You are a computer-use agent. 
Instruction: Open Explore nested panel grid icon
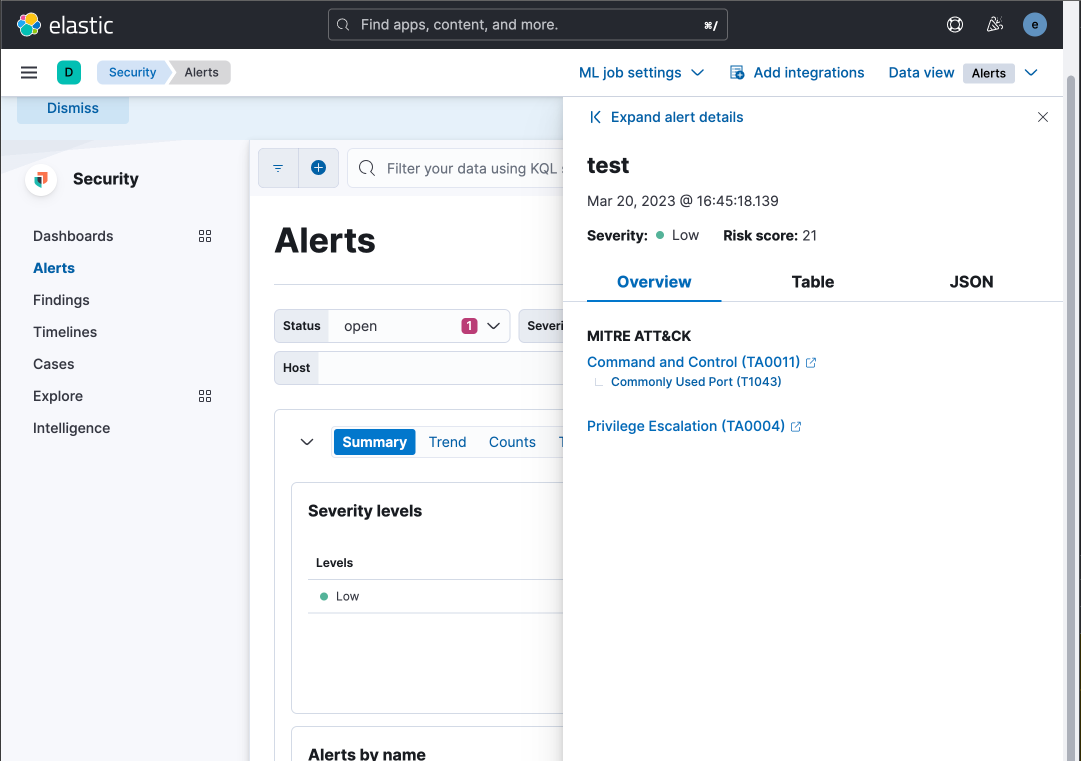coord(205,396)
